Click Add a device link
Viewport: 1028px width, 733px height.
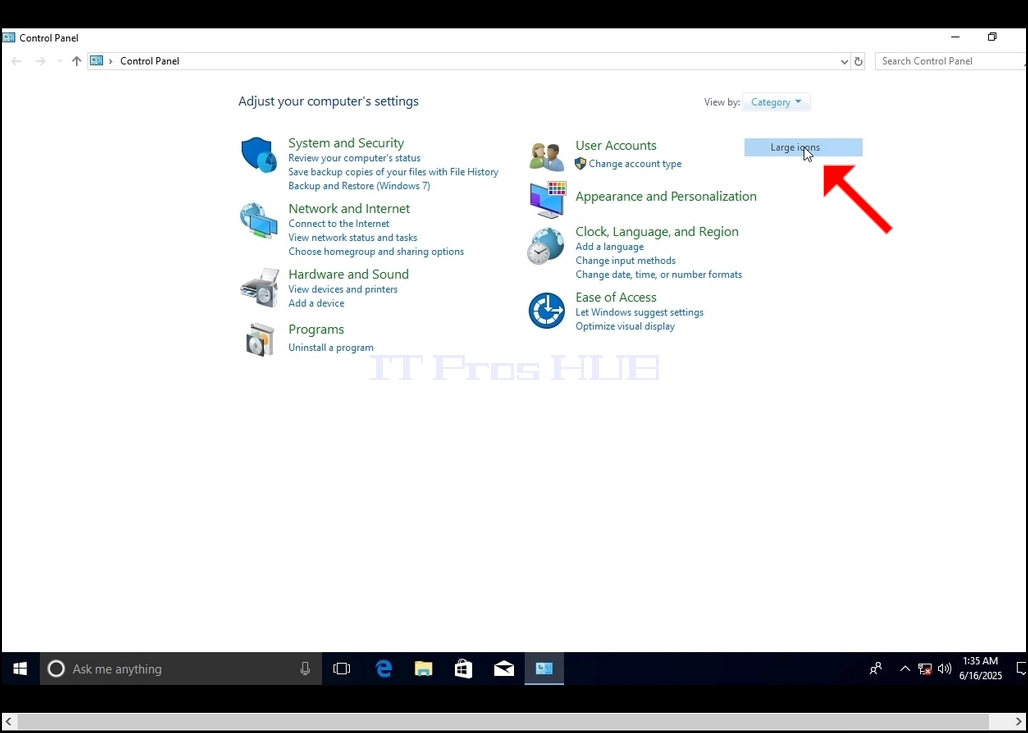(x=316, y=303)
